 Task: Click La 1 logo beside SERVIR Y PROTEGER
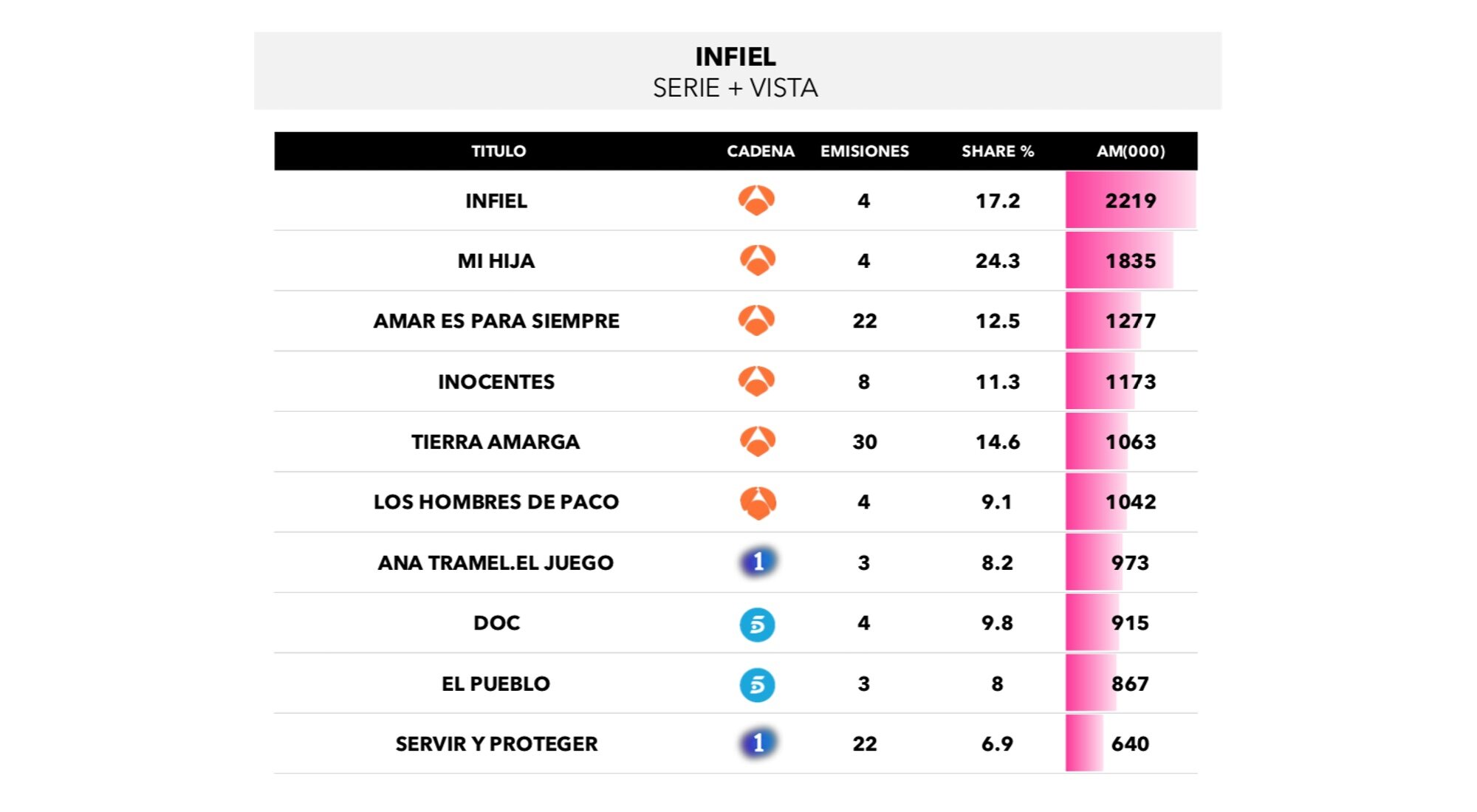[x=758, y=743]
